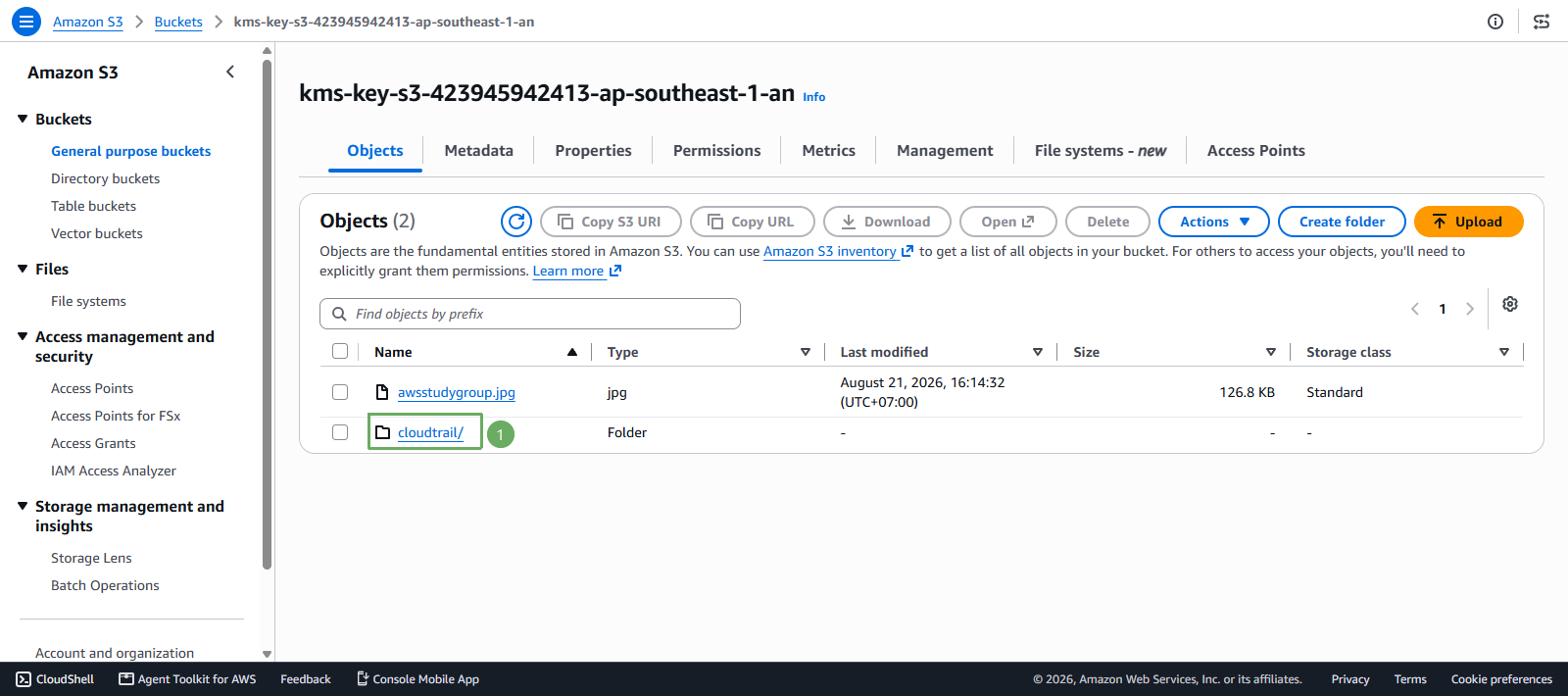1568x696 pixels.
Task: Go to next page arrow
Action: (x=1470, y=309)
